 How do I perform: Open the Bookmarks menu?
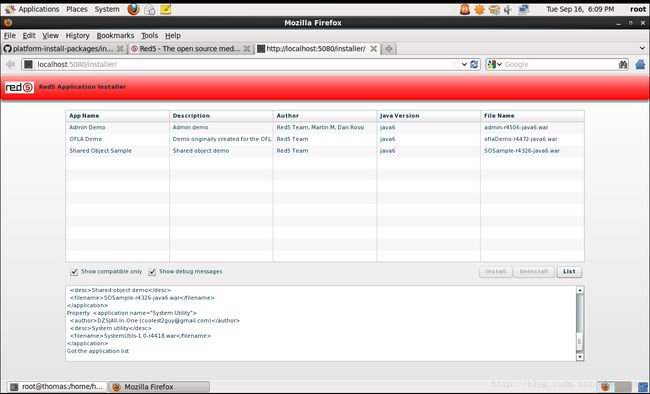(115, 36)
